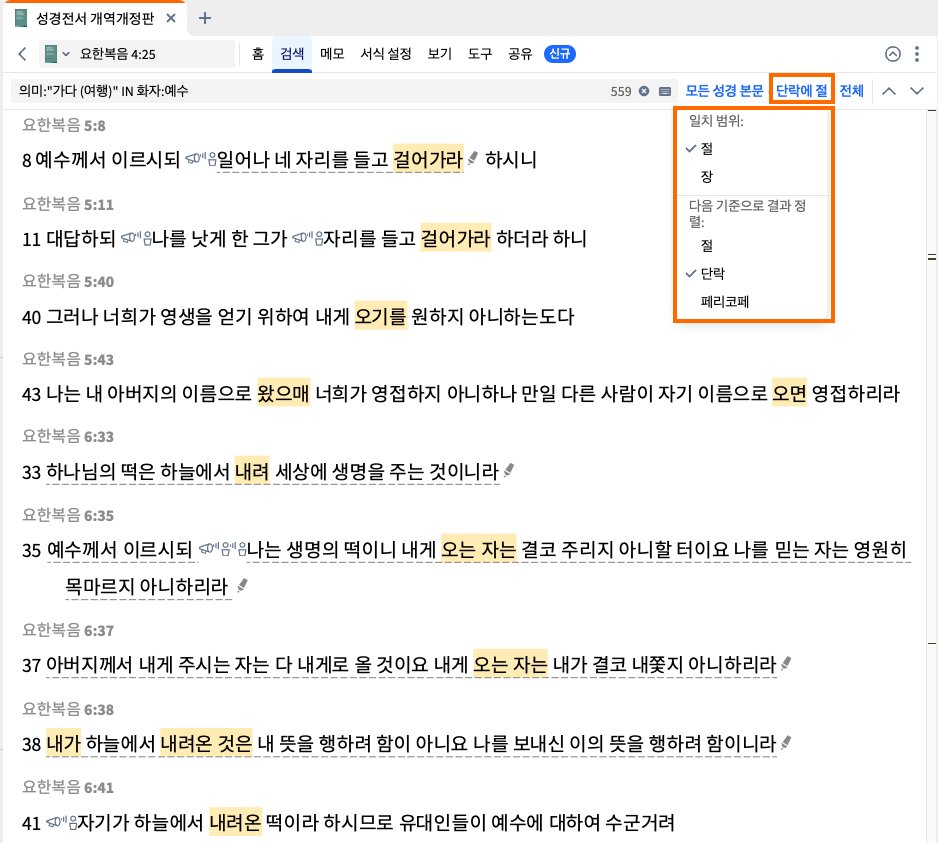Select 장 under 일치 범위

coord(706,176)
